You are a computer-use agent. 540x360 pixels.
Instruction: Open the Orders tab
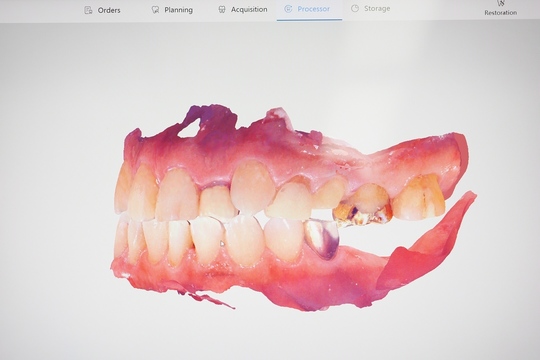coord(109,10)
